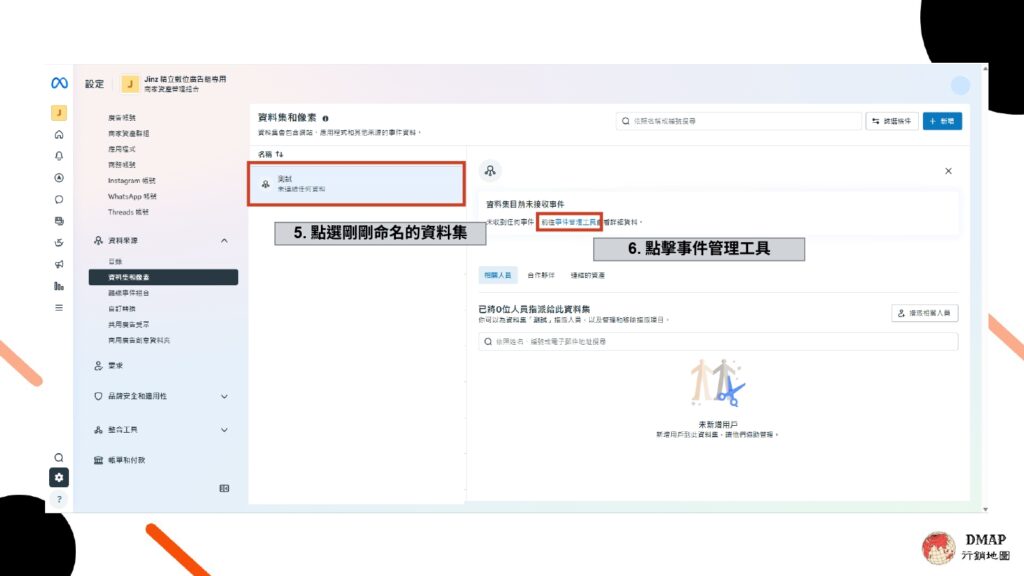This screenshot has width=1024, height=576.
Task: Open ads megaphone icon
Action: 59,264
